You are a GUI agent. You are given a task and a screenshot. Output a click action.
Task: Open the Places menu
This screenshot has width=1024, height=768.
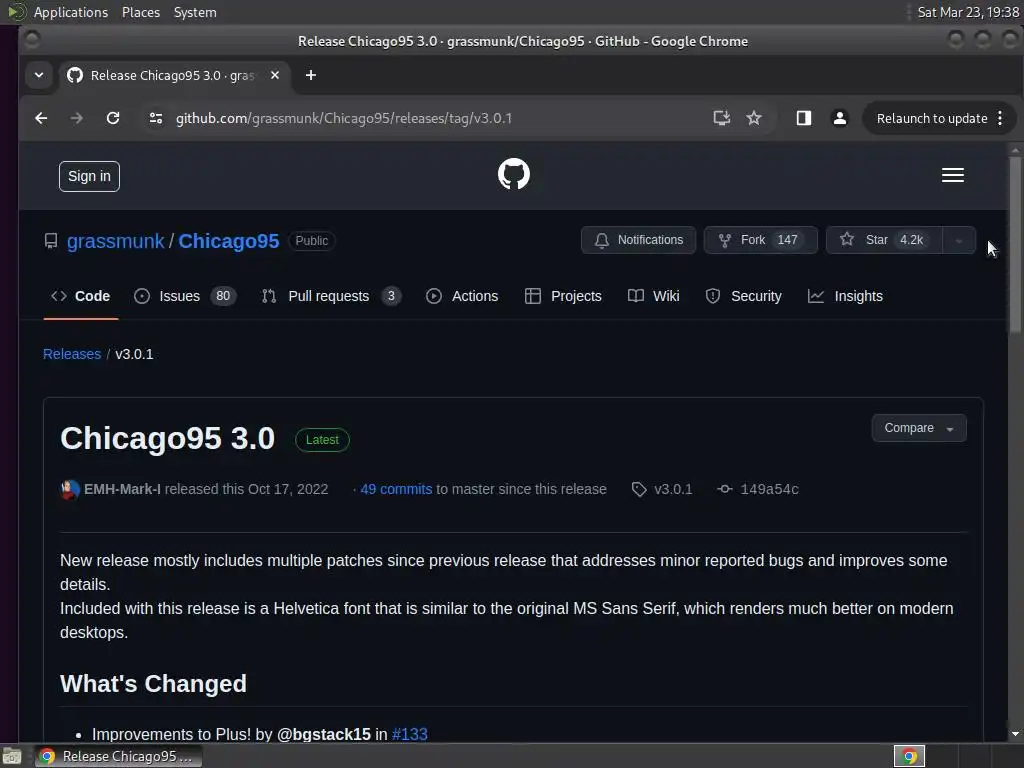[140, 12]
